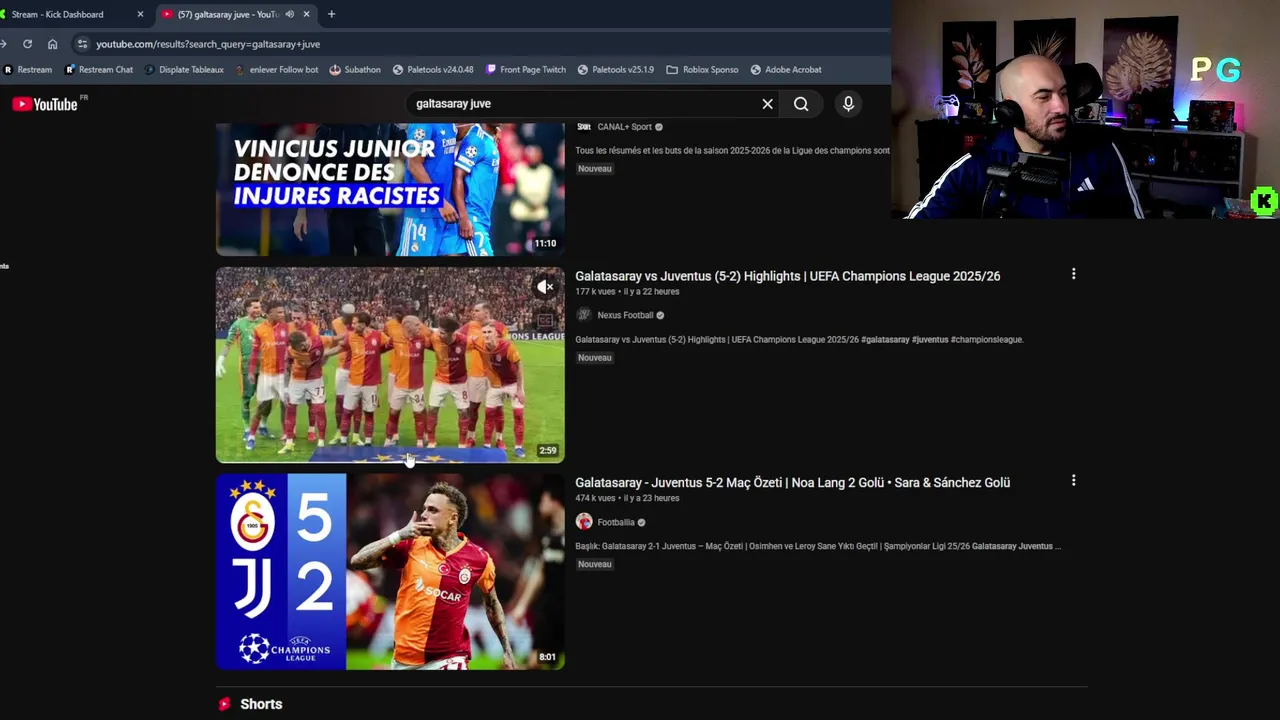Click the Nouveau badge under CANAL+ Sport video
1280x720 pixels.
click(594, 169)
